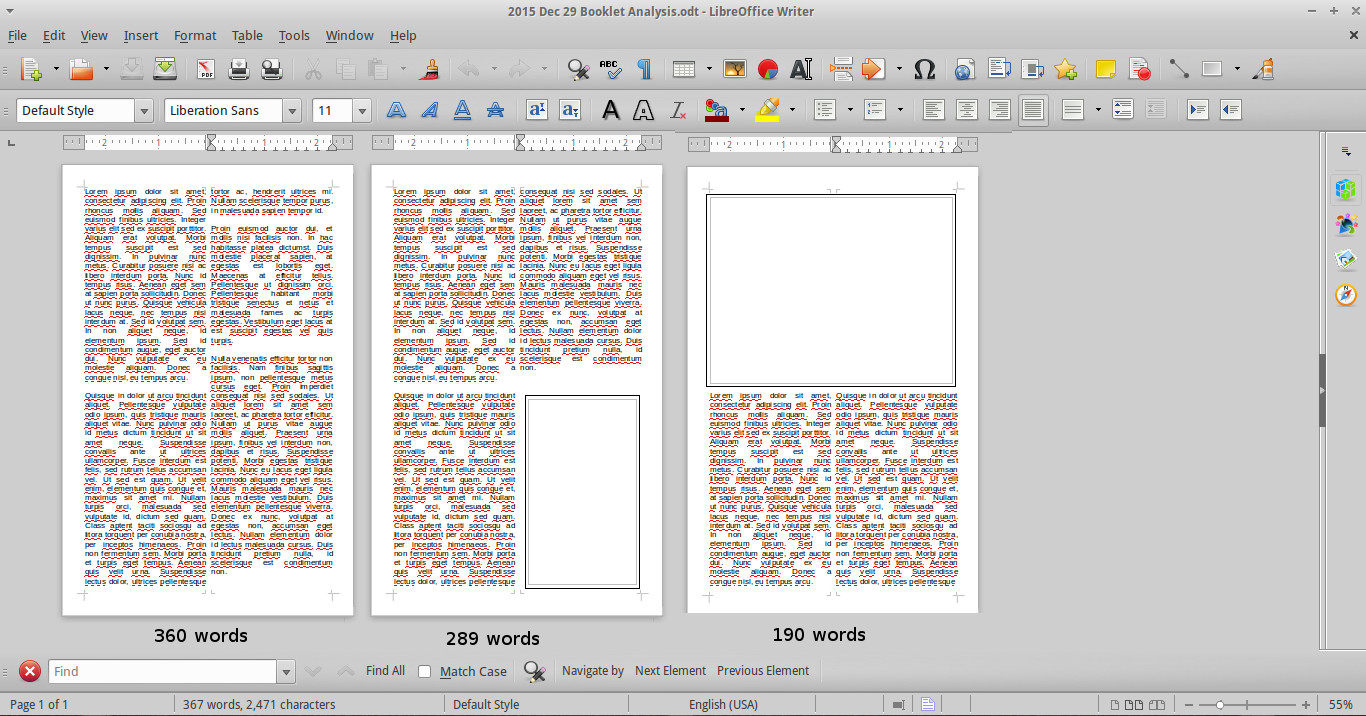Expand Open recent files dropdown arrow

106,69
